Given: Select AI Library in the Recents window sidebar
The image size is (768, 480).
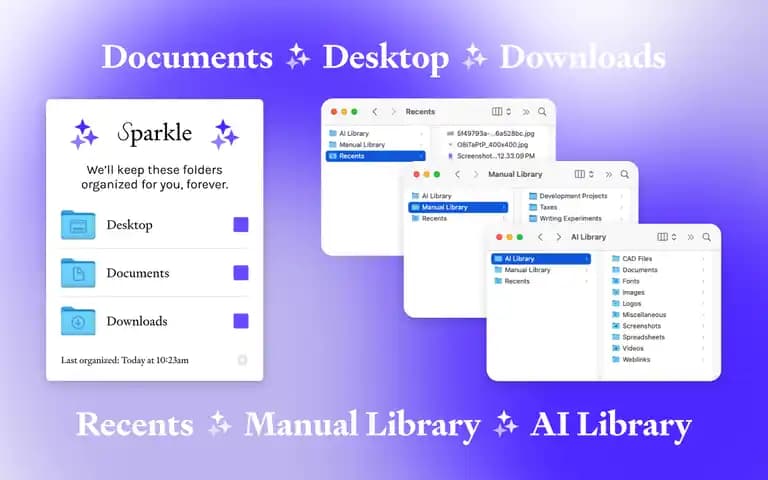Looking at the screenshot, I should pos(376,133).
